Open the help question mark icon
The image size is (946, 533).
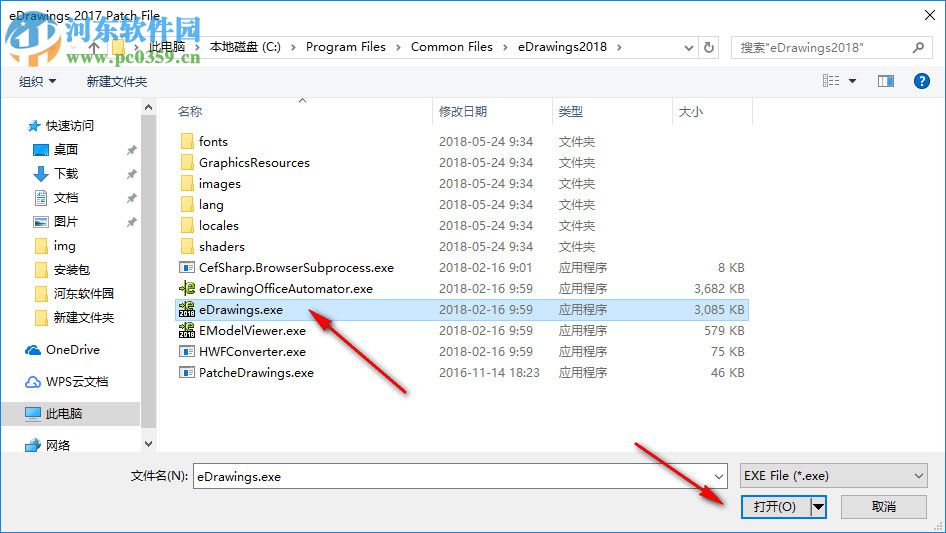[921, 81]
